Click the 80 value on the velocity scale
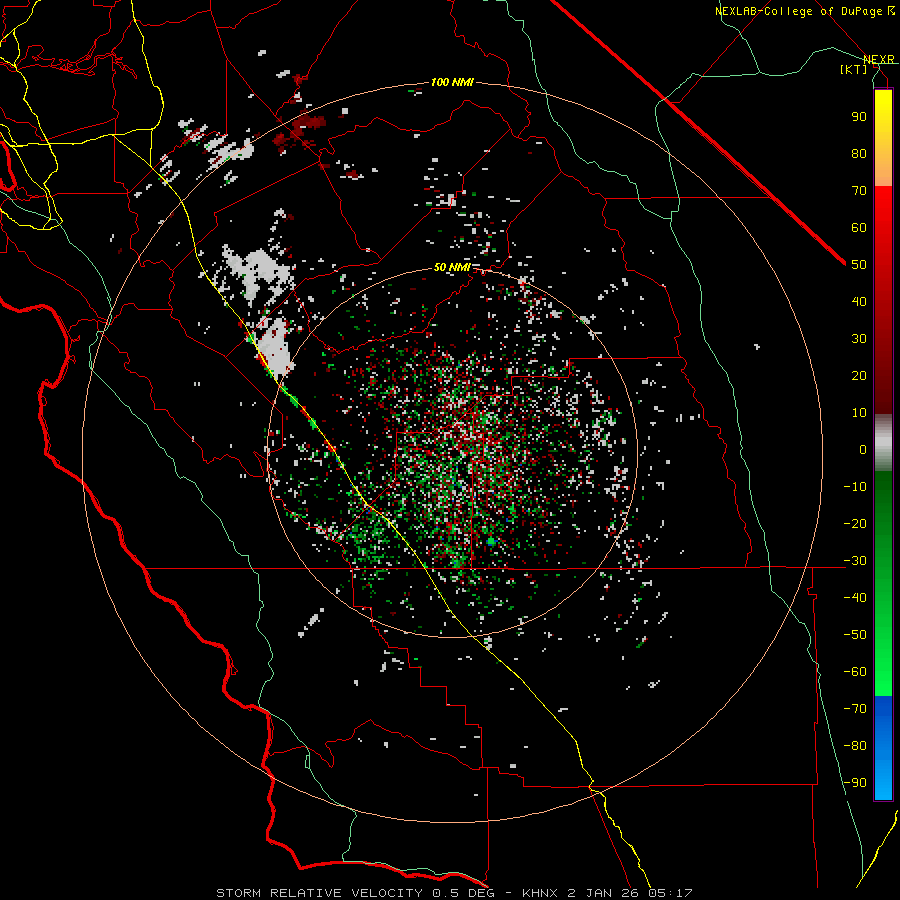Screen dimensions: 900x900 [x=859, y=153]
